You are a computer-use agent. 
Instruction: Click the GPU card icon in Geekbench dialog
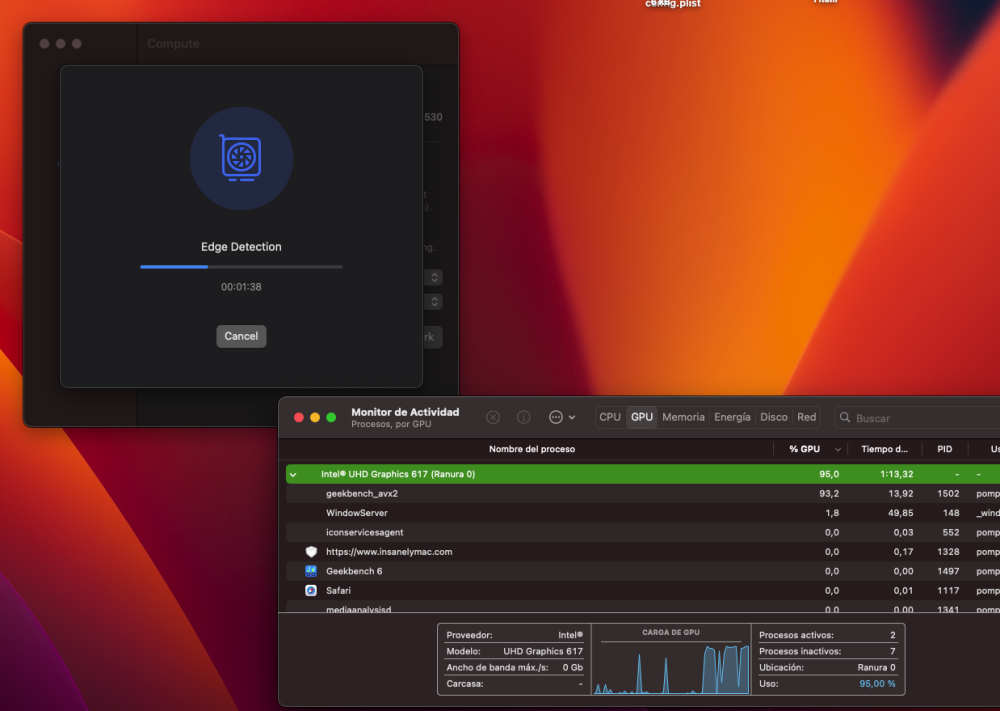(241, 158)
